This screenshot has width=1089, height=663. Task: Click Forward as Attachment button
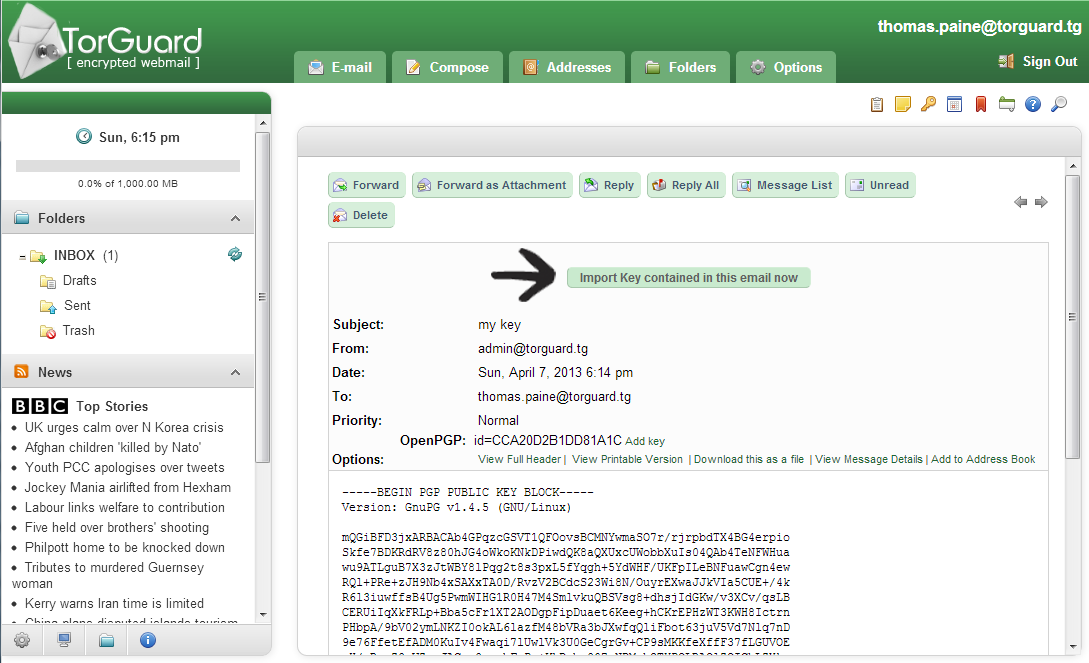[x=492, y=185]
